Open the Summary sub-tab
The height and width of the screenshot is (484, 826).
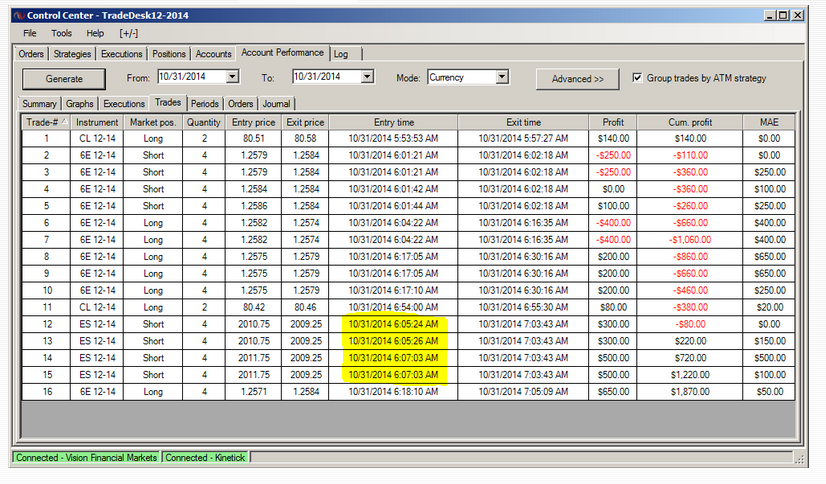(40, 104)
